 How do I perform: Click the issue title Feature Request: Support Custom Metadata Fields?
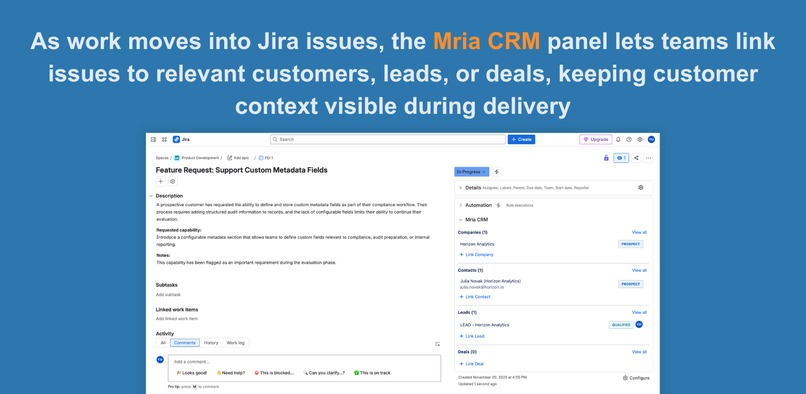point(242,170)
